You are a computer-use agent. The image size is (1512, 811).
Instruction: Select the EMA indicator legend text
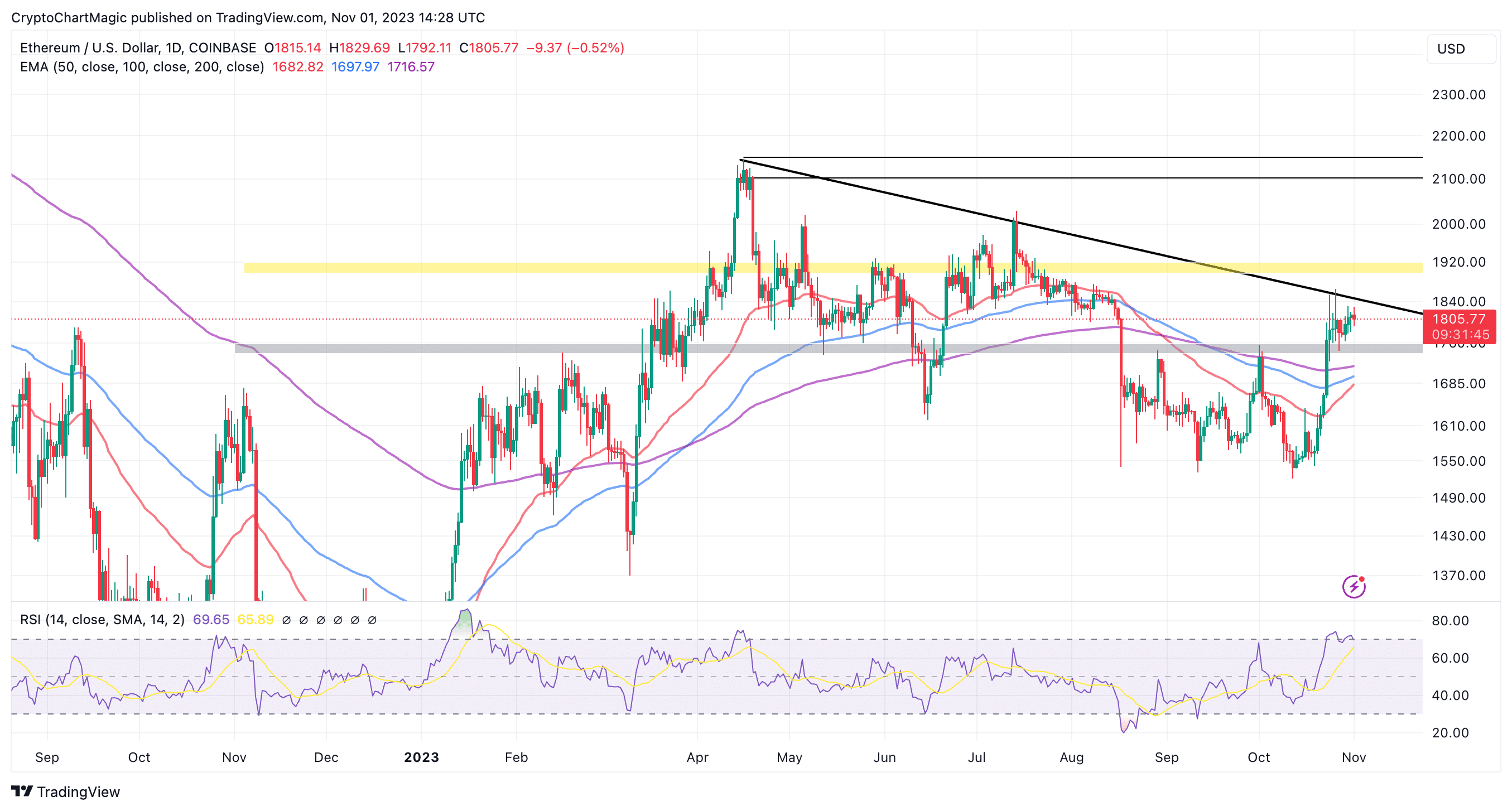pyautogui.click(x=142, y=67)
